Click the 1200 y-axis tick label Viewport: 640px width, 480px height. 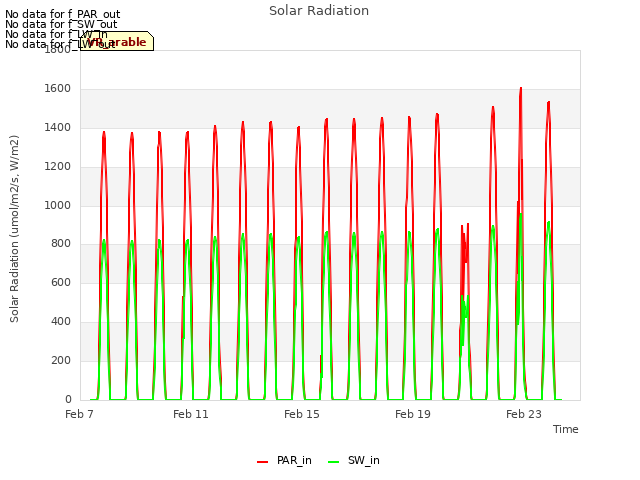click(x=58, y=167)
